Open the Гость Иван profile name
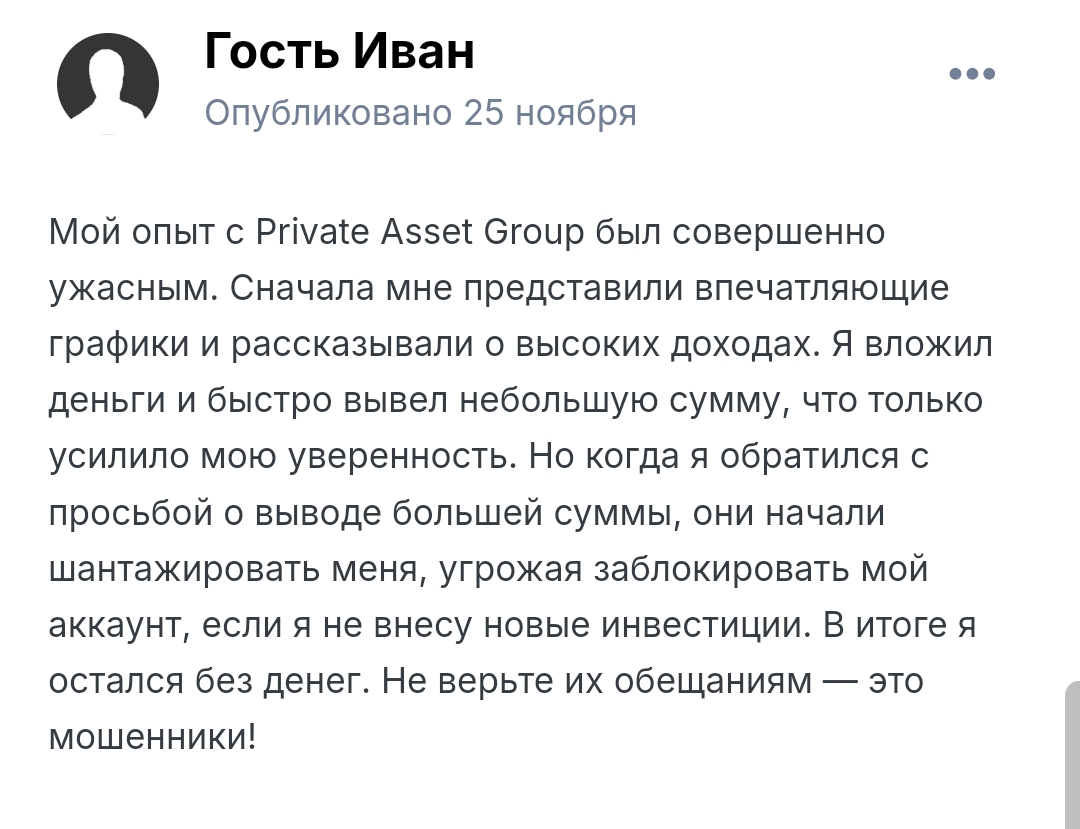 [340, 53]
